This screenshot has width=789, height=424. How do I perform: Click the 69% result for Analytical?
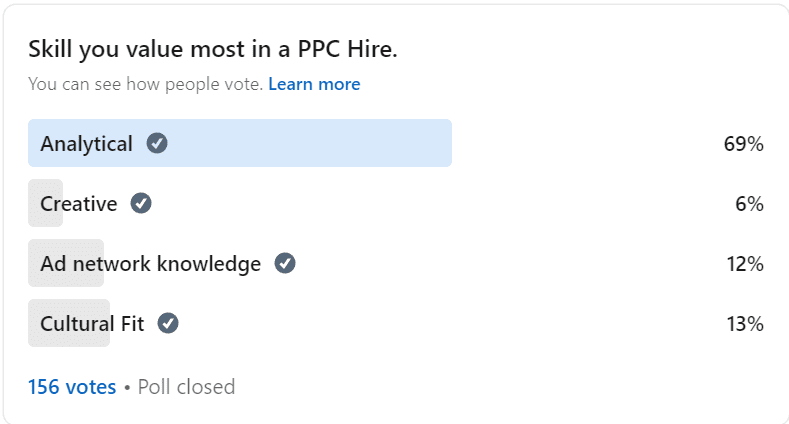(743, 144)
